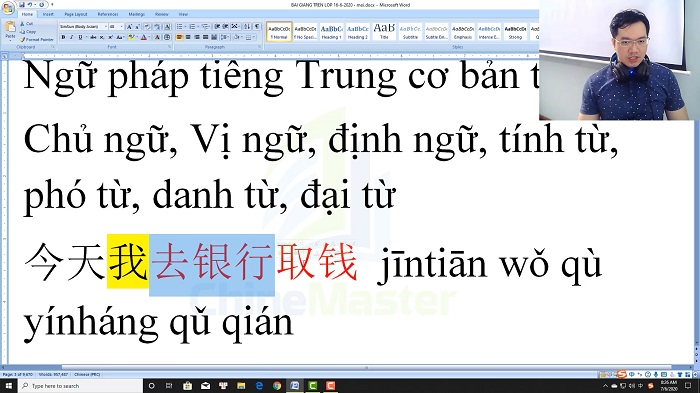
Task: Click the Format Painter button
Action: (37, 40)
